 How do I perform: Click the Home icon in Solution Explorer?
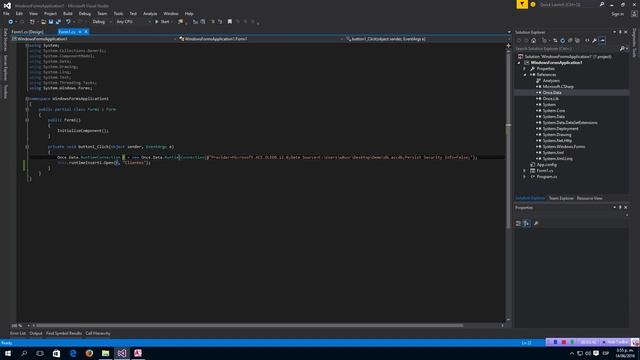[x=533, y=40]
